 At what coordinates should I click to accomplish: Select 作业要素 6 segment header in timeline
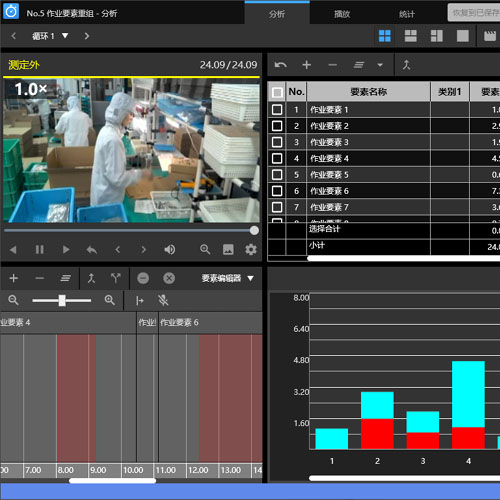[x=210, y=322]
